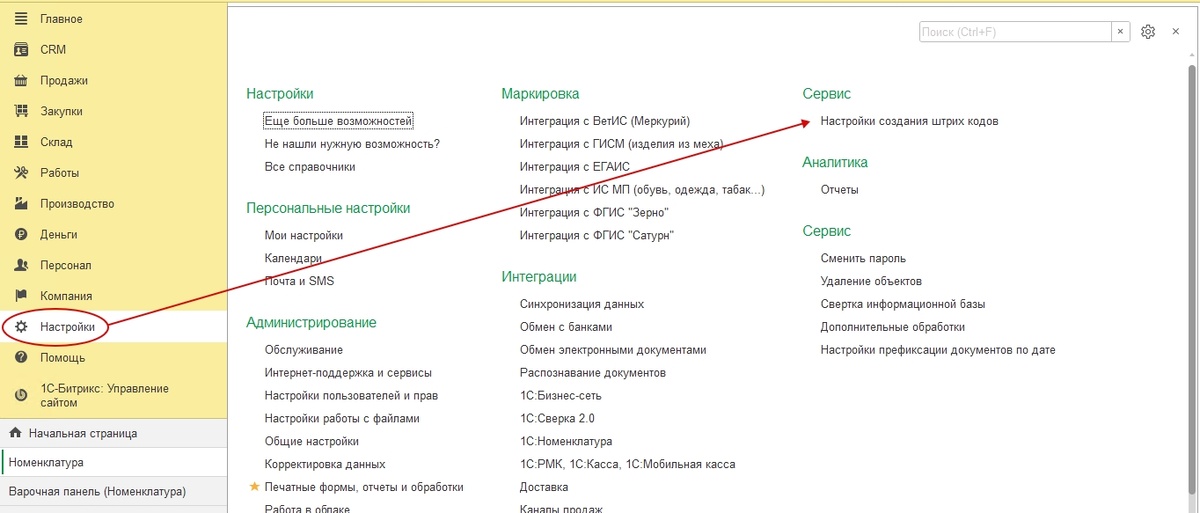Click the Склад warehouse icon
The image size is (1200, 513).
point(21,142)
